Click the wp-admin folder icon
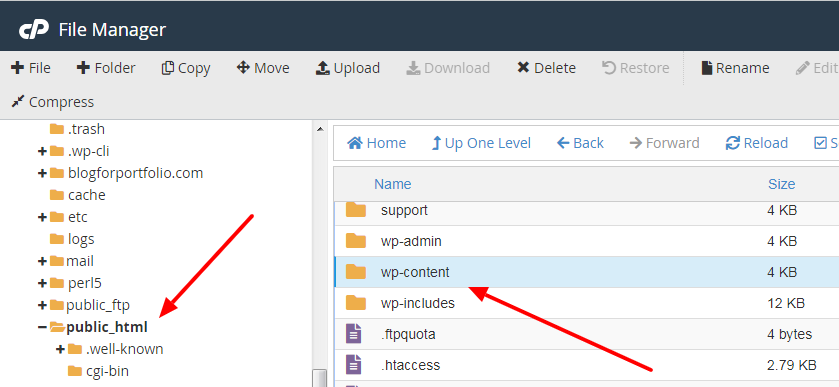The width and height of the screenshot is (839, 387). tap(356, 241)
